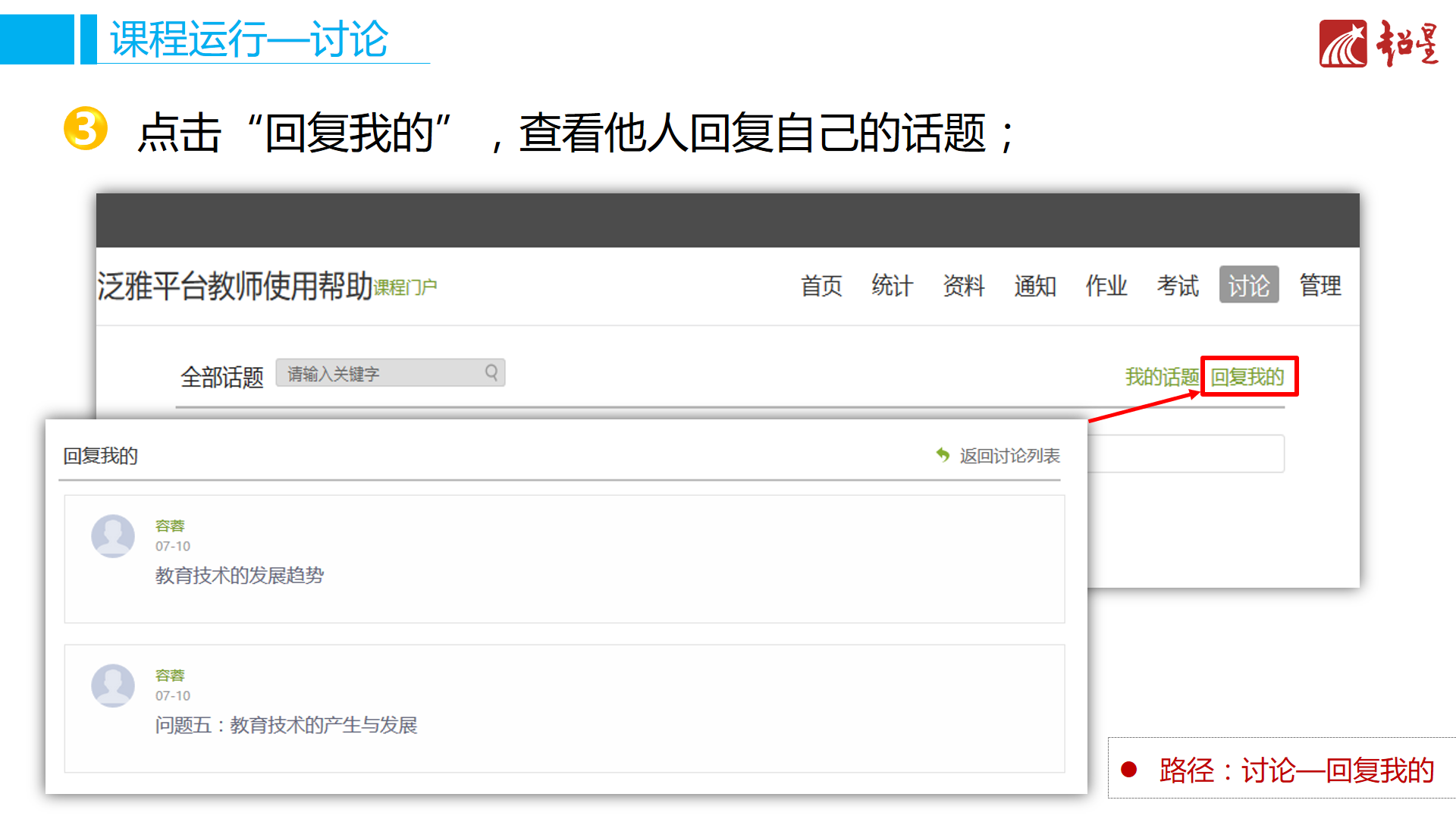This screenshot has height=819, width=1456.
Task: Click the search magnifier icon
Action: pyautogui.click(x=491, y=372)
